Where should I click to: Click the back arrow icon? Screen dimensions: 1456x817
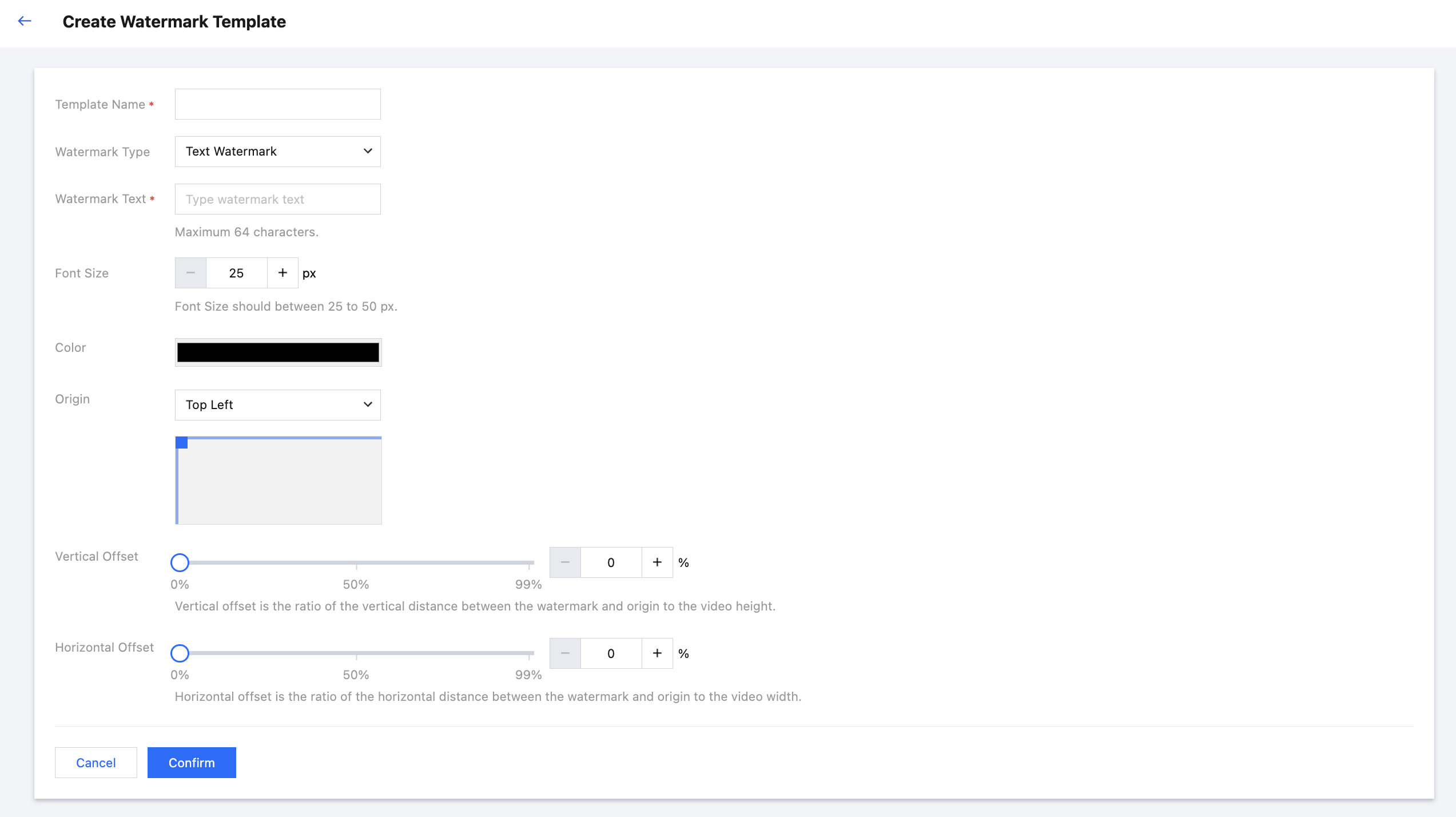[x=25, y=21]
